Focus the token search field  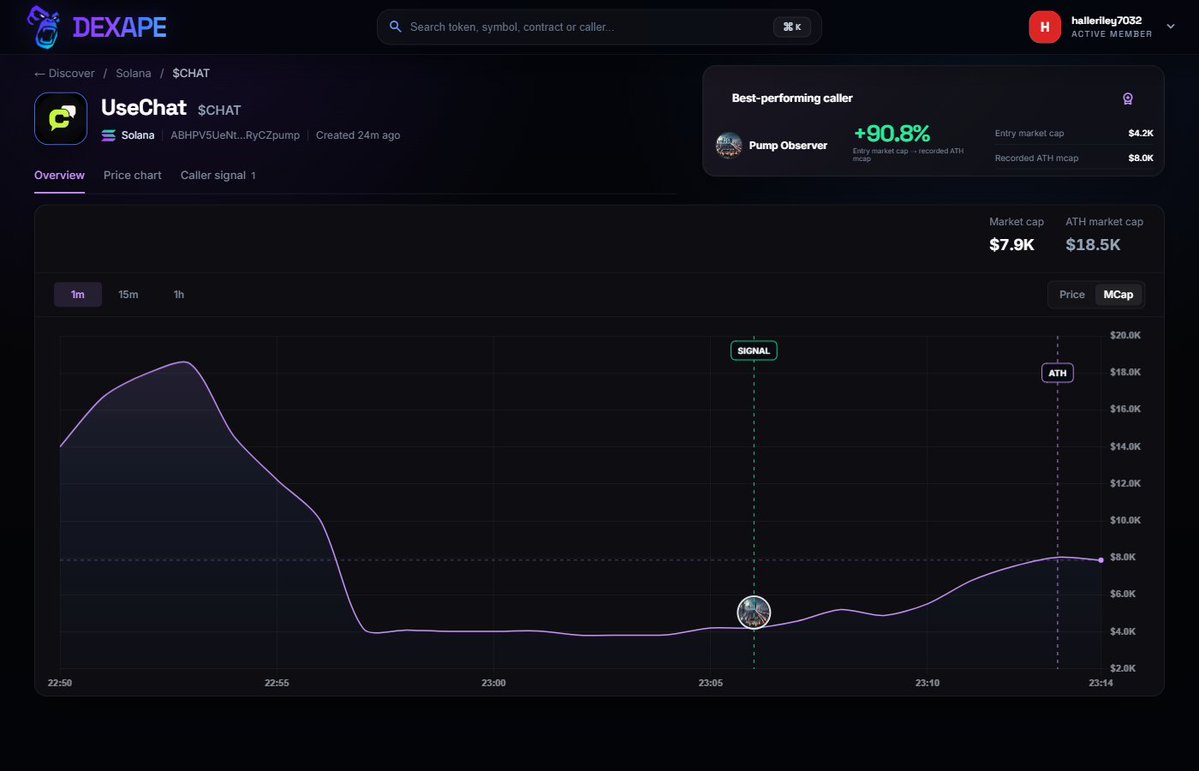[599, 27]
